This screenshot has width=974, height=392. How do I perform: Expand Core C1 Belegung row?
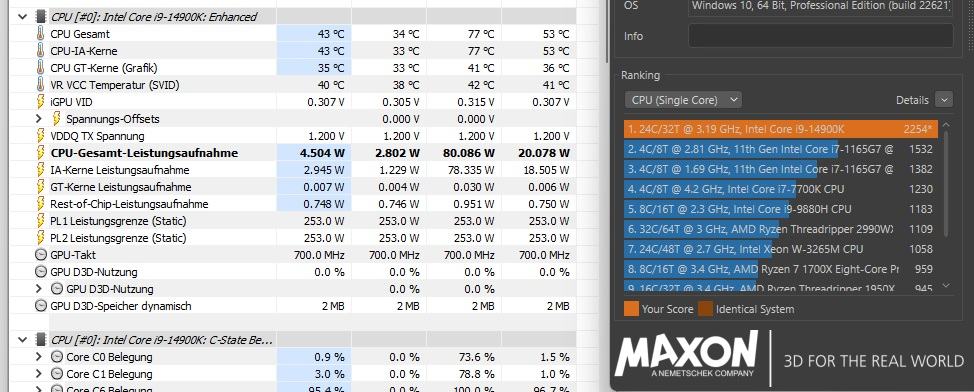tap(39, 374)
